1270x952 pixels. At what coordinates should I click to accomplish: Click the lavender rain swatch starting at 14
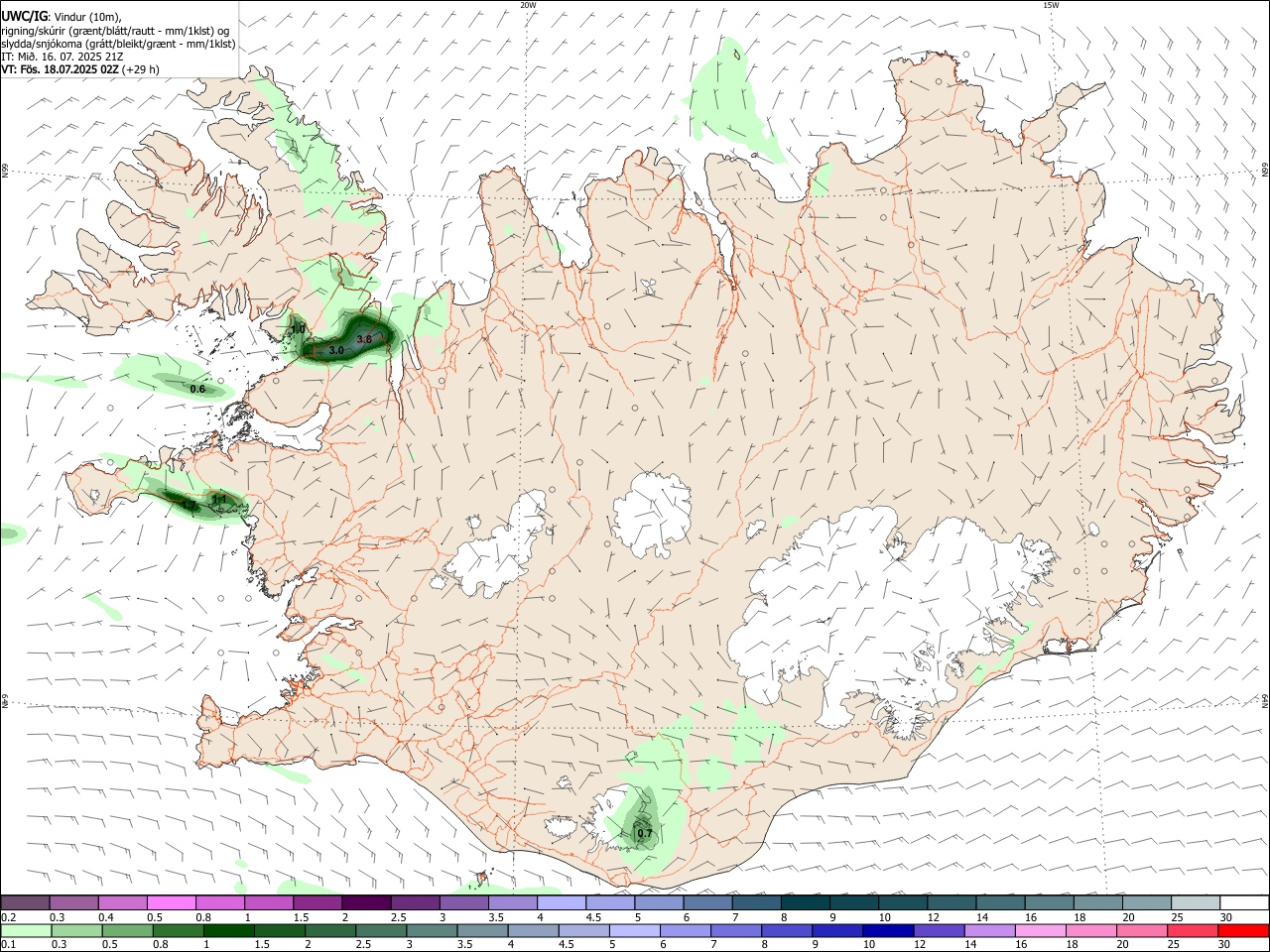tap(990, 930)
